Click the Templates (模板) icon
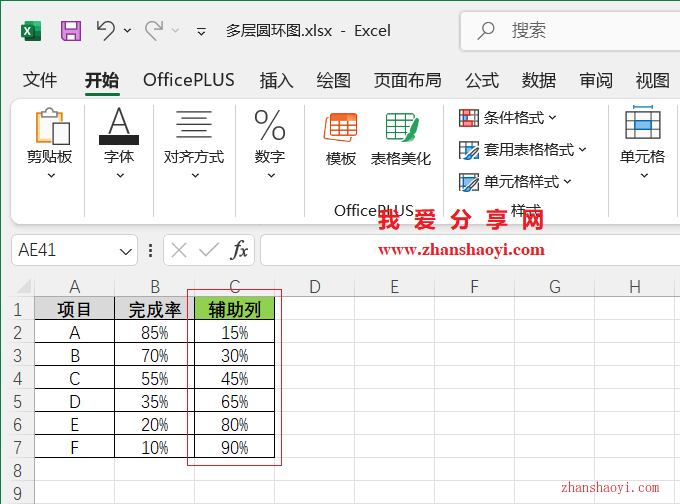The height and width of the screenshot is (504, 680). point(341,128)
